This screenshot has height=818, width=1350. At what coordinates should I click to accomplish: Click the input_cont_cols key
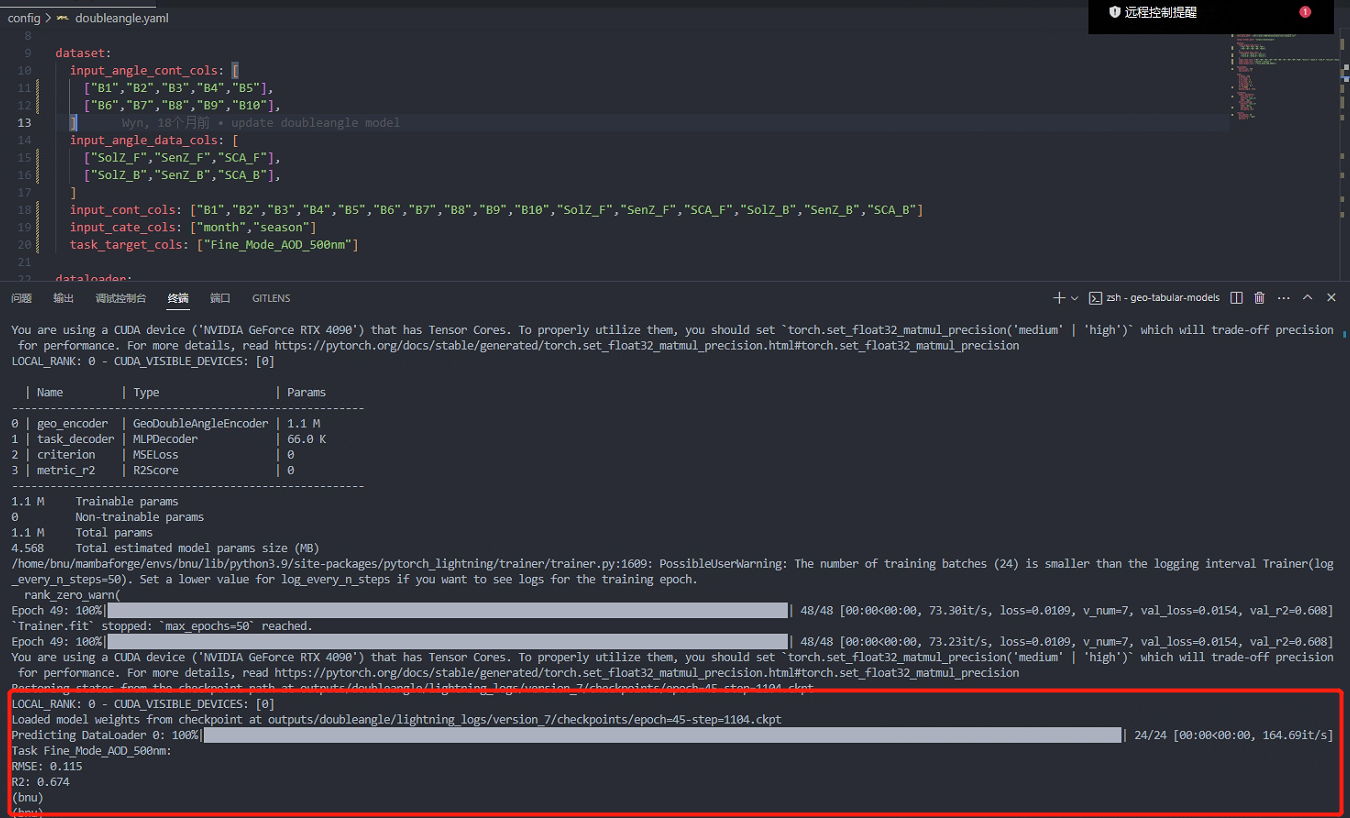pos(126,210)
